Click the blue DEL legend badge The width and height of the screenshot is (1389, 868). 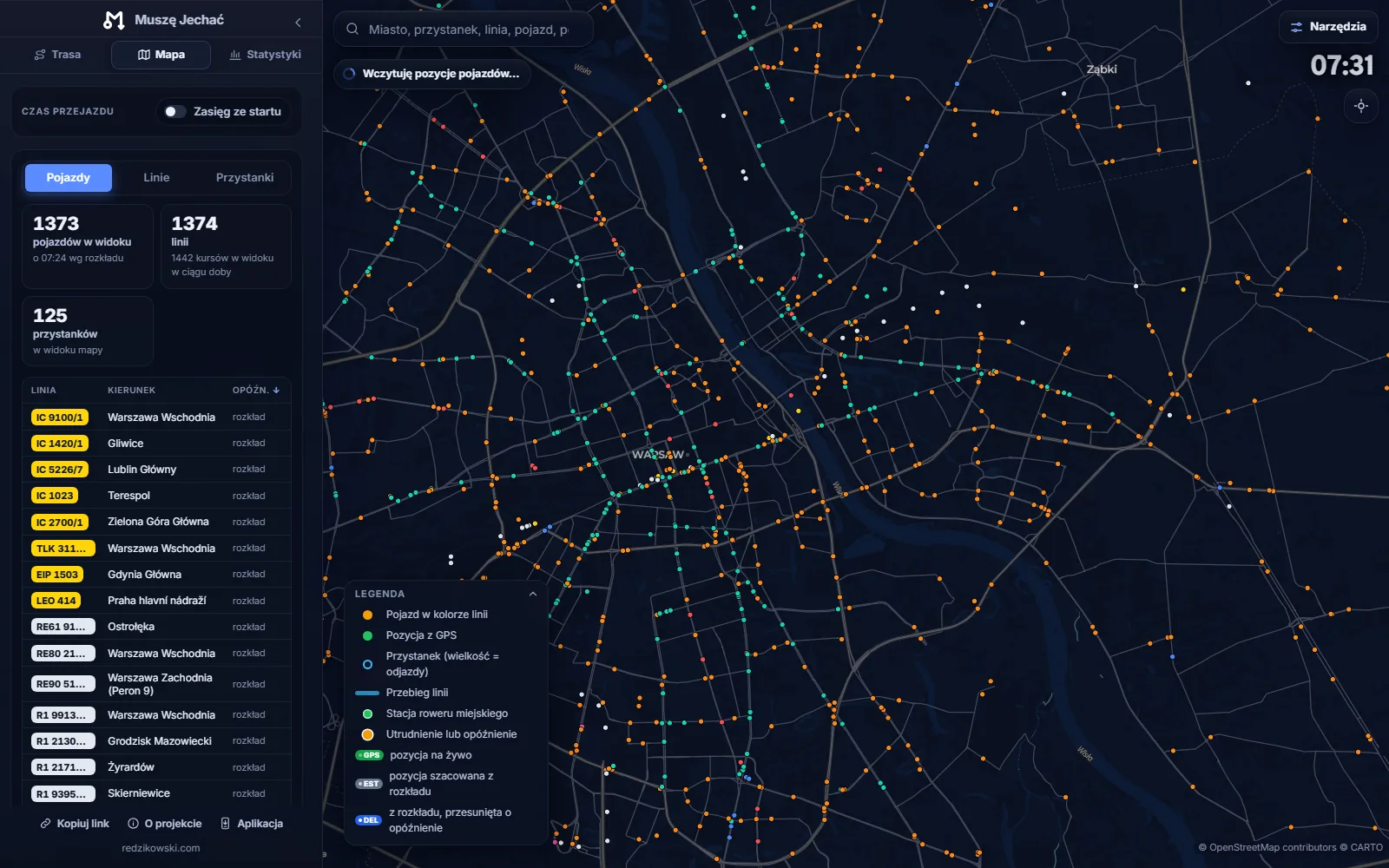click(369, 820)
